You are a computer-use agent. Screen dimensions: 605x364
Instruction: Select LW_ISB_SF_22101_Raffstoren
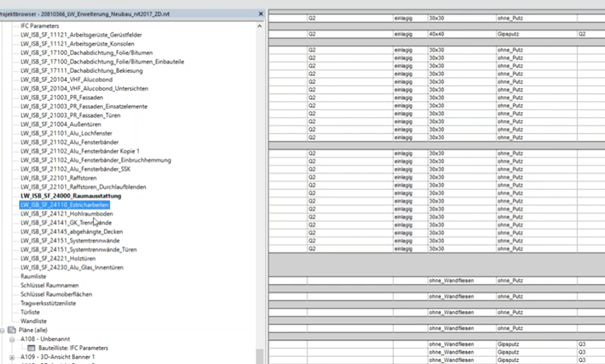59,178
